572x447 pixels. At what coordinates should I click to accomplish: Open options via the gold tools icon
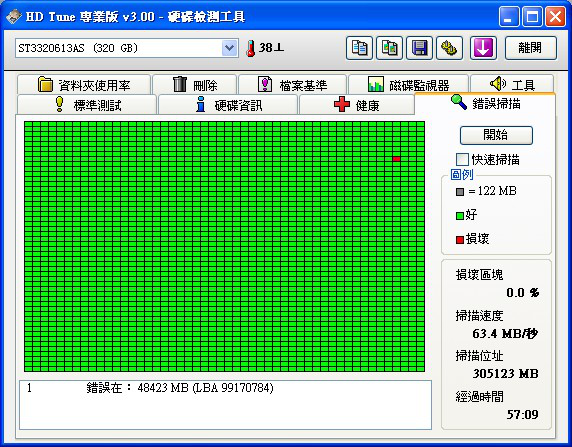pos(449,48)
